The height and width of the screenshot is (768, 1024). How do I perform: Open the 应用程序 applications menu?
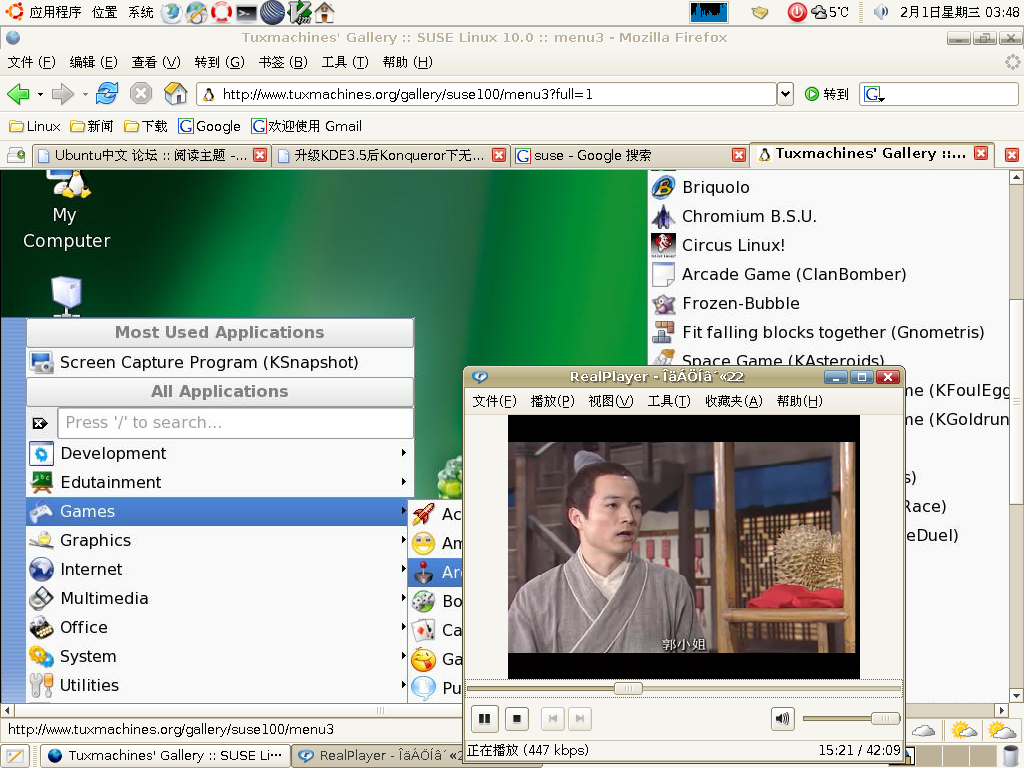(x=55, y=12)
